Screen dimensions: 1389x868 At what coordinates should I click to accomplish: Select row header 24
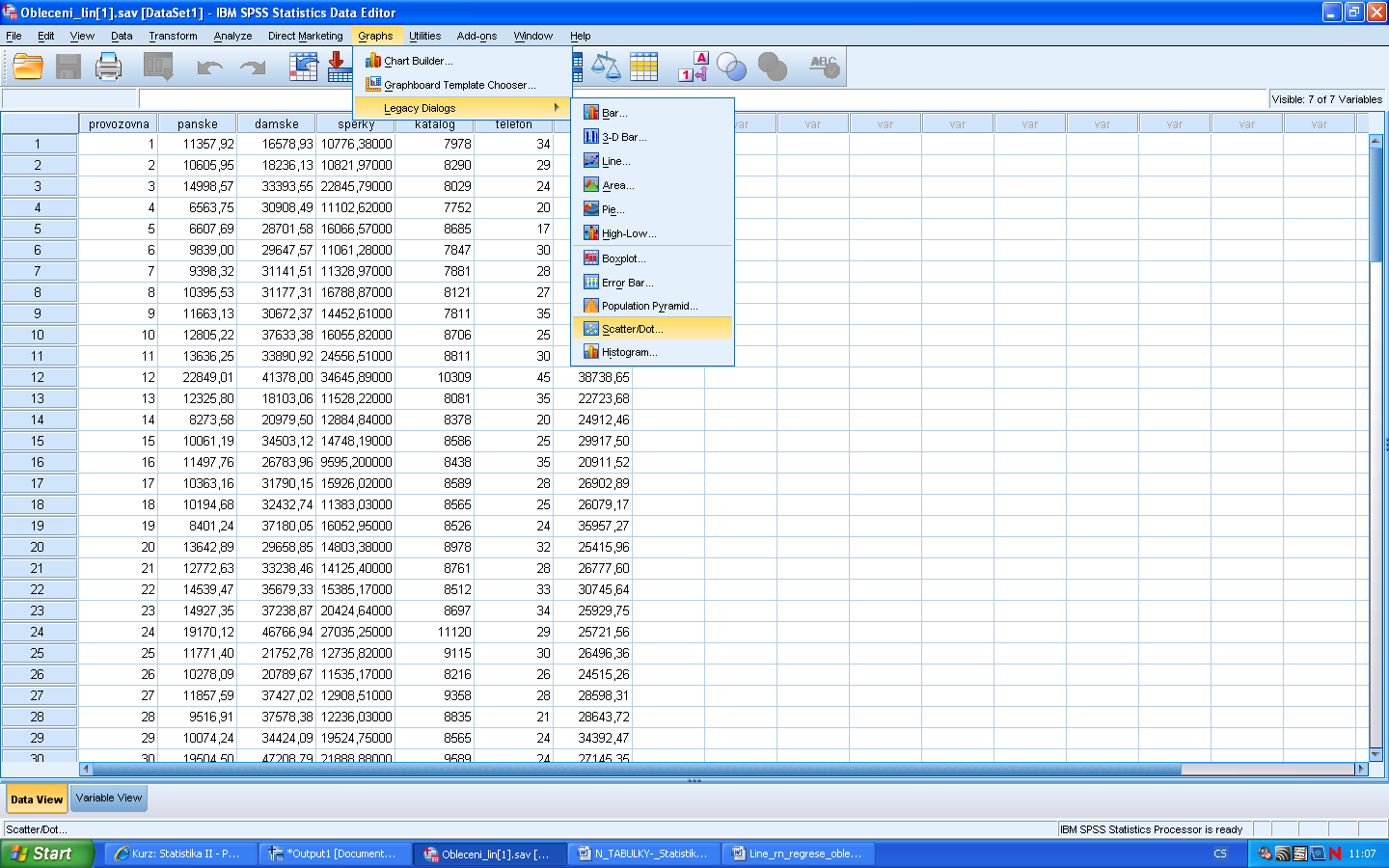[x=38, y=632]
